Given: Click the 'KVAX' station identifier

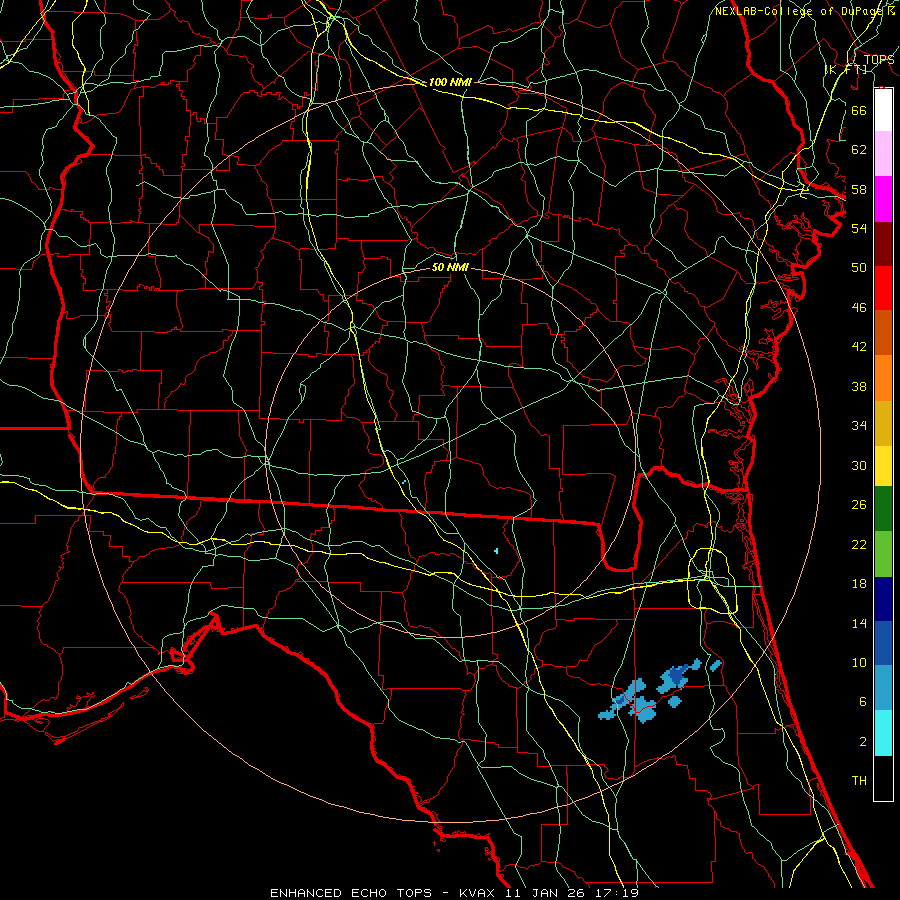Looking at the screenshot, I should [478, 893].
